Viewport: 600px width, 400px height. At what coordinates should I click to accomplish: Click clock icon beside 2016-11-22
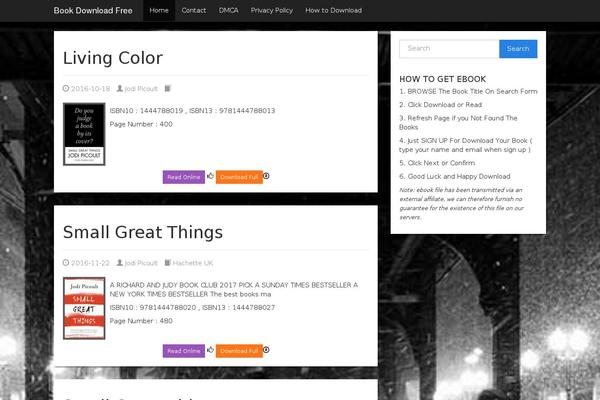(66, 263)
